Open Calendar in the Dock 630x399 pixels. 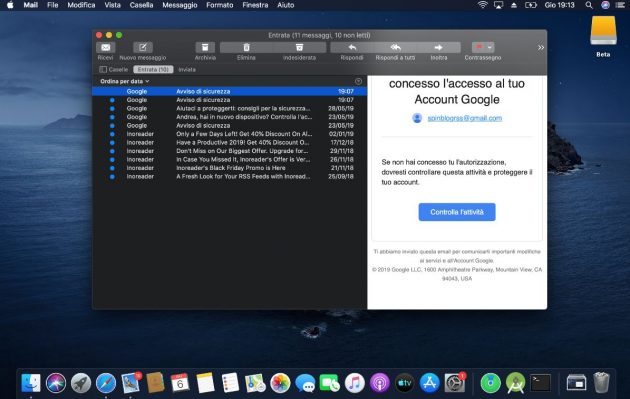[x=180, y=383]
